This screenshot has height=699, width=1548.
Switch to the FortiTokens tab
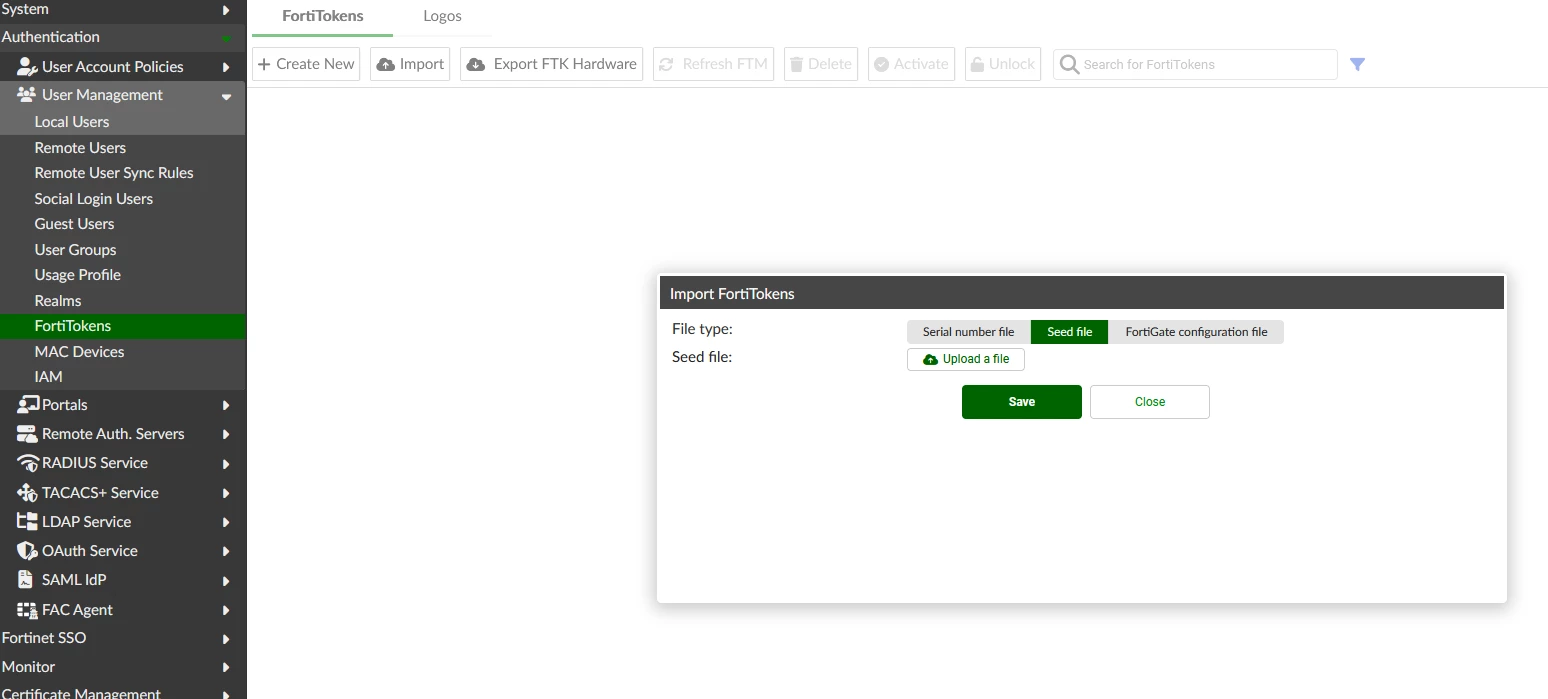click(x=322, y=16)
